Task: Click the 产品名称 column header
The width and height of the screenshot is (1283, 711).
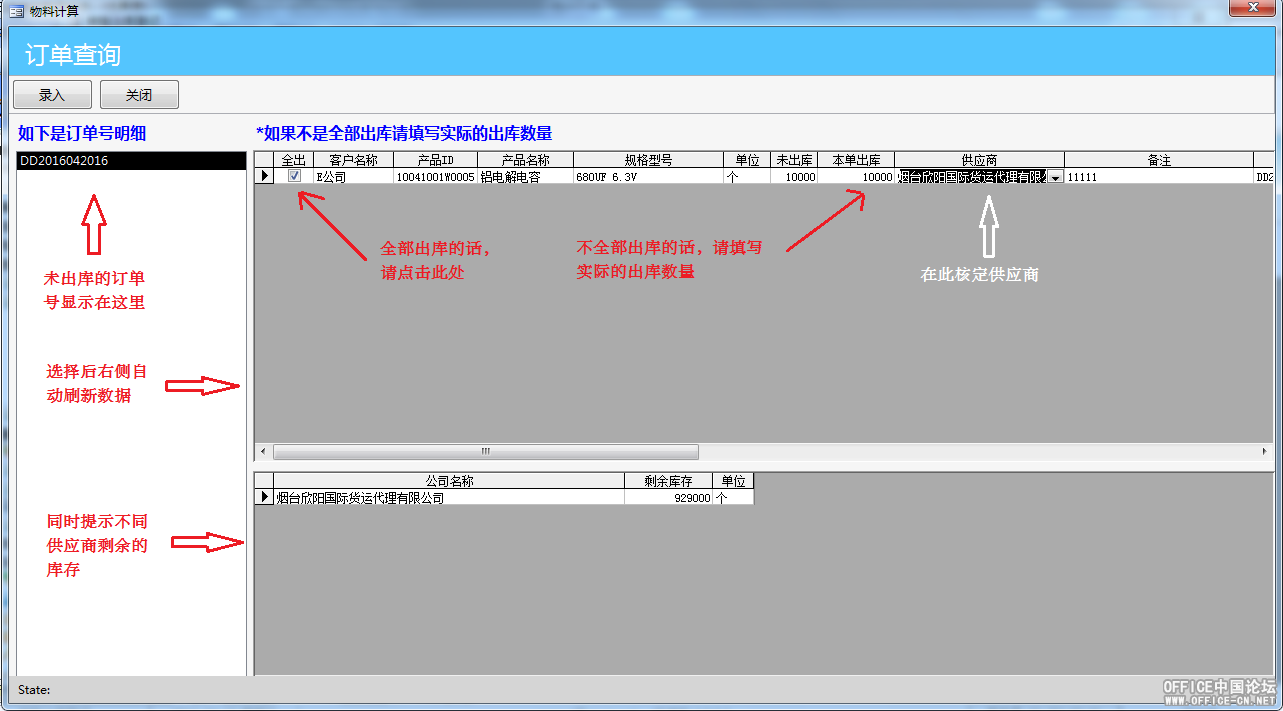Action: click(526, 160)
